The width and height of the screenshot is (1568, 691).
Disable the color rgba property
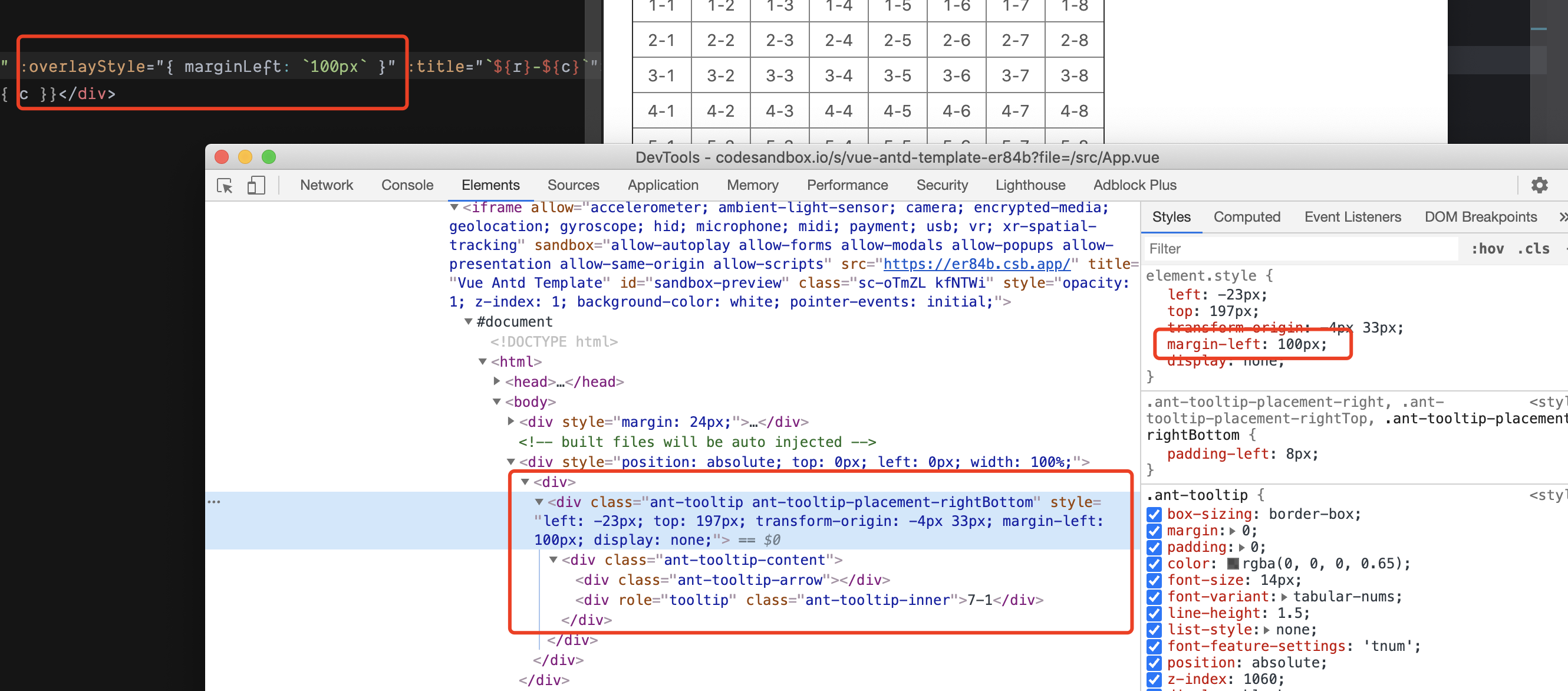[1154, 564]
